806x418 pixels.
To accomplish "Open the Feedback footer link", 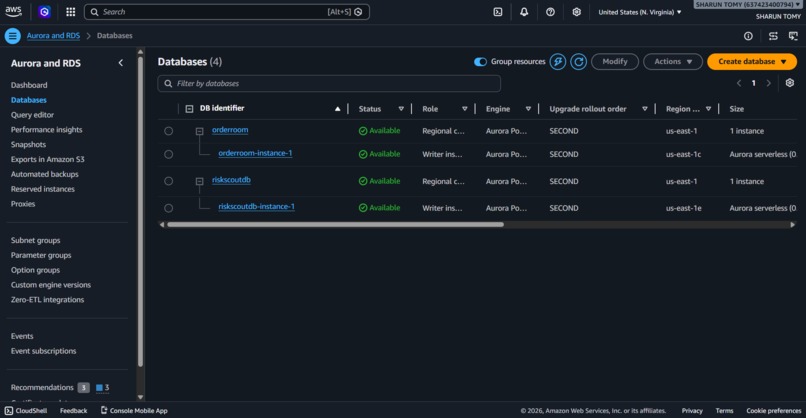I will point(74,410).
